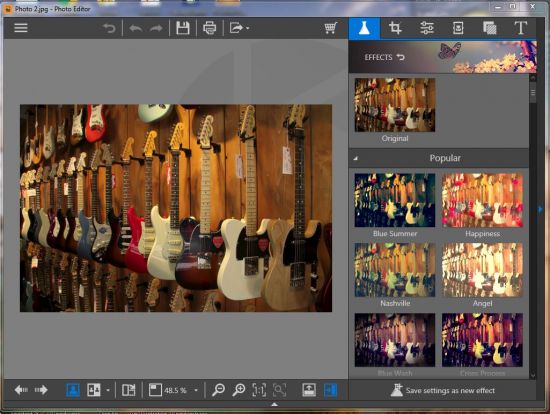The height and width of the screenshot is (414, 550).
Task: Click the 48.5 % zoom value
Action: click(x=175, y=390)
